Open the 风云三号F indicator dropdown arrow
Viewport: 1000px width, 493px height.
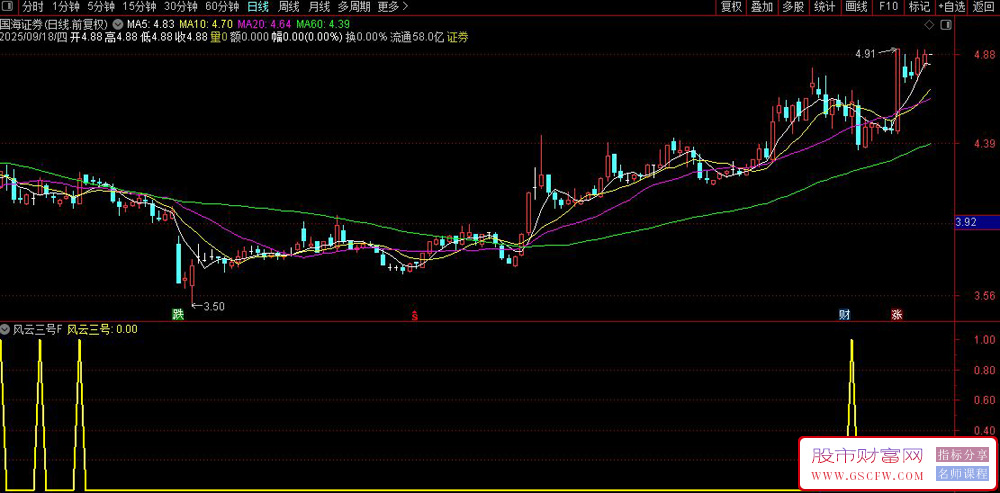coord(4,330)
